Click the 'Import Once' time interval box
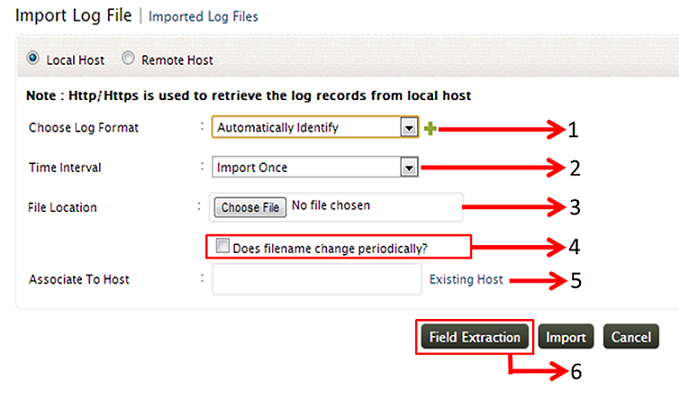 click(x=305, y=168)
